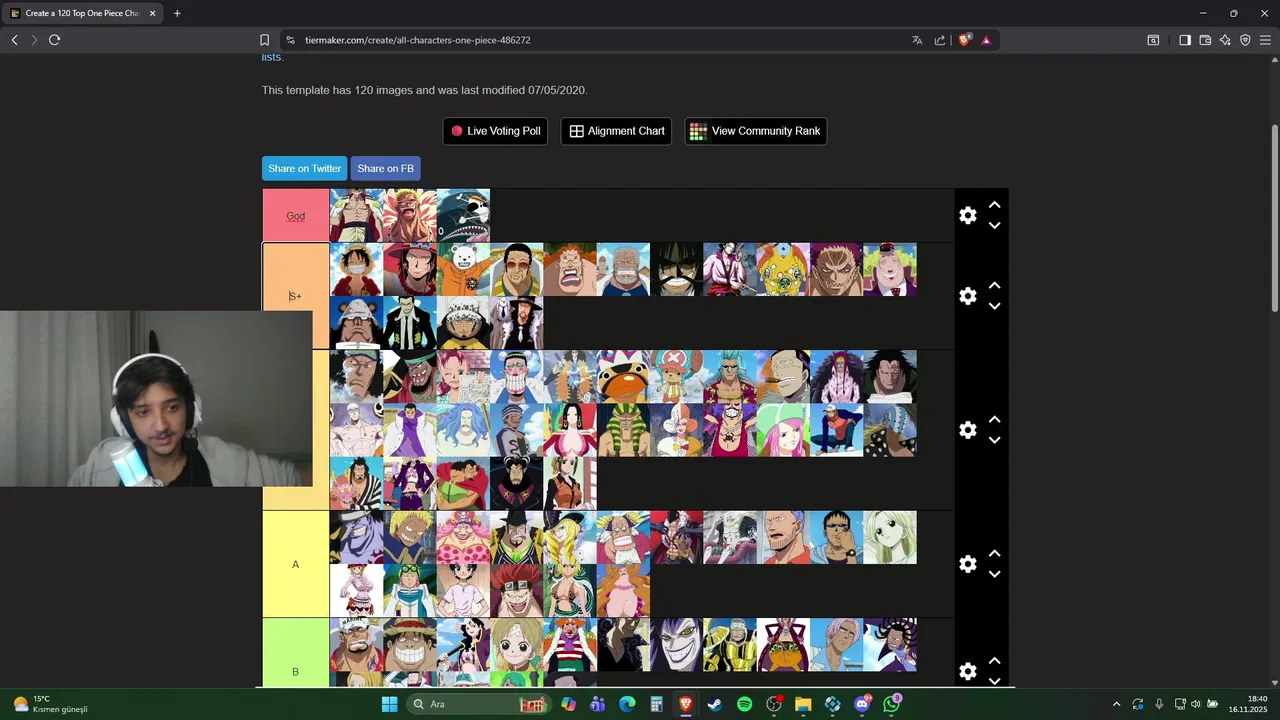Image resolution: width=1280 pixels, height=720 pixels.
Task: Open the browser hamburger menu
Action: click(x=1265, y=40)
